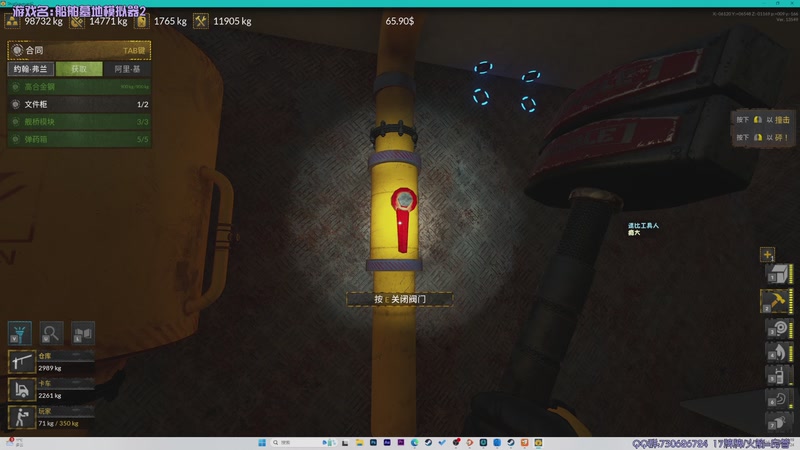The image size is (800, 450).
Task: Select the hammer tool in hotbar slot 2
Action: tap(776, 301)
